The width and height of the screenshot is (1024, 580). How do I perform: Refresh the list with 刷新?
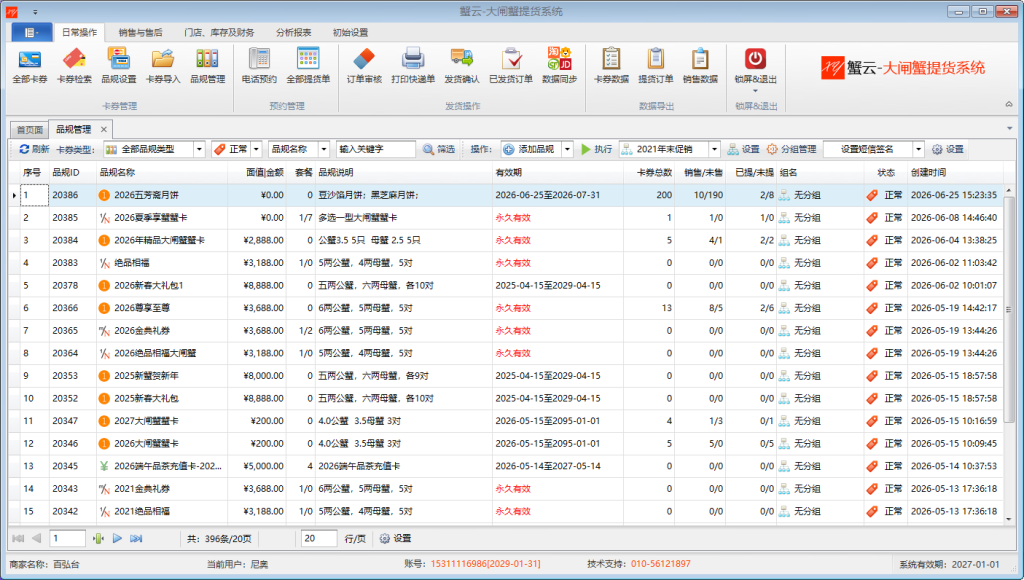34,150
